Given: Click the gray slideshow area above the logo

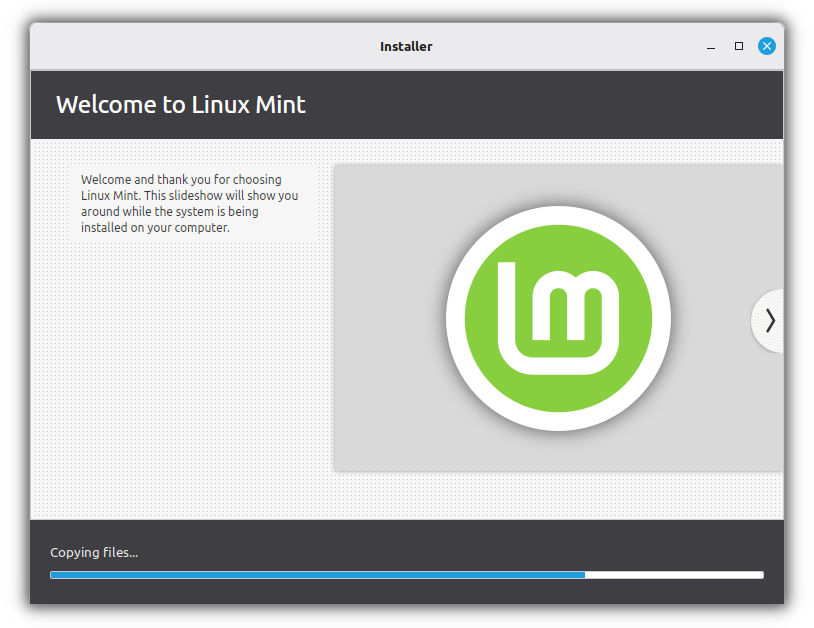Looking at the screenshot, I should point(558,183).
